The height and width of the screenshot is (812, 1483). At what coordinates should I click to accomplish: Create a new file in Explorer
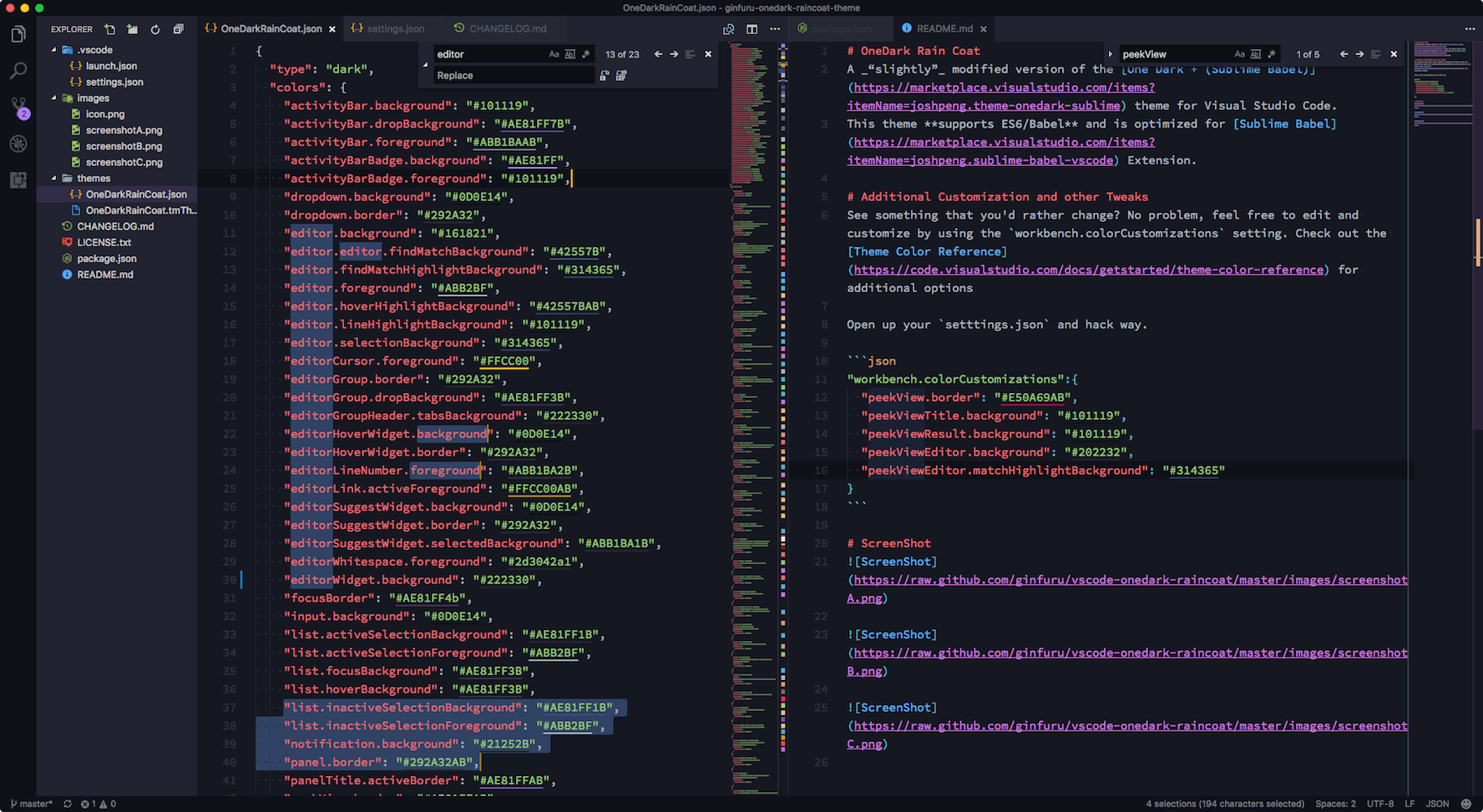(110, 29)
